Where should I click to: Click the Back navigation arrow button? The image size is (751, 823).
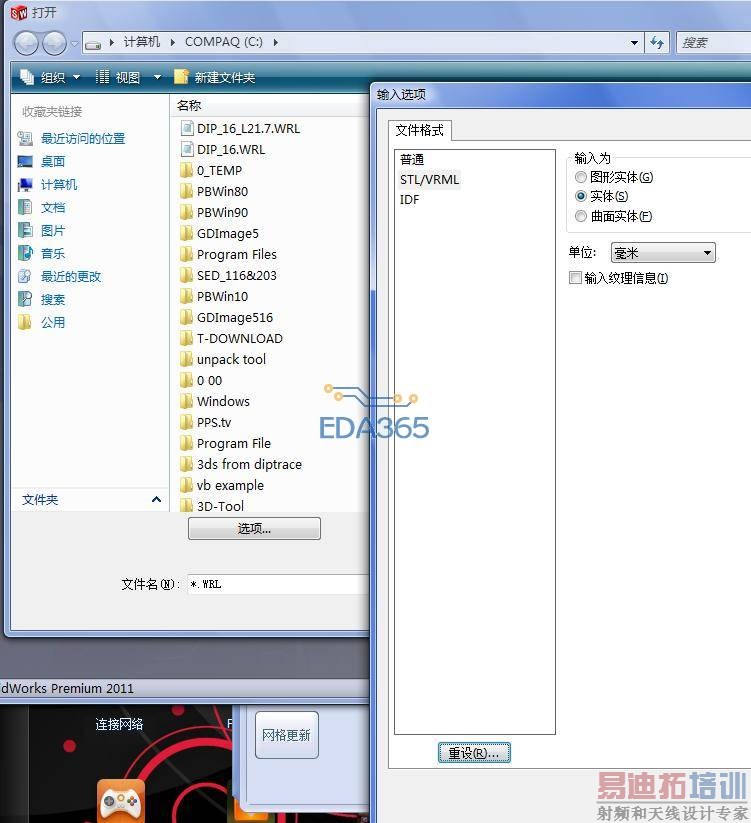tap(26, 43)
